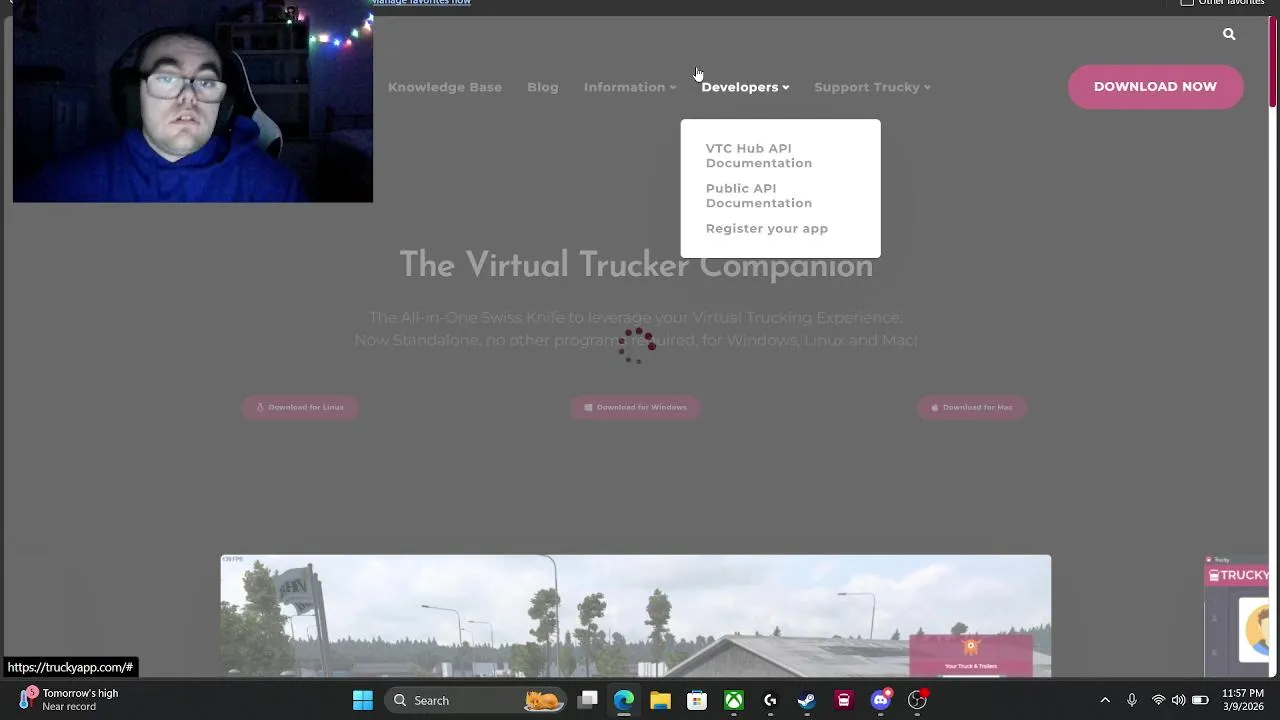This screenshot has height=720, width=1280.
Task: Switch to Microsoft Edge in taskbar
Action: [x=624, y=700]
